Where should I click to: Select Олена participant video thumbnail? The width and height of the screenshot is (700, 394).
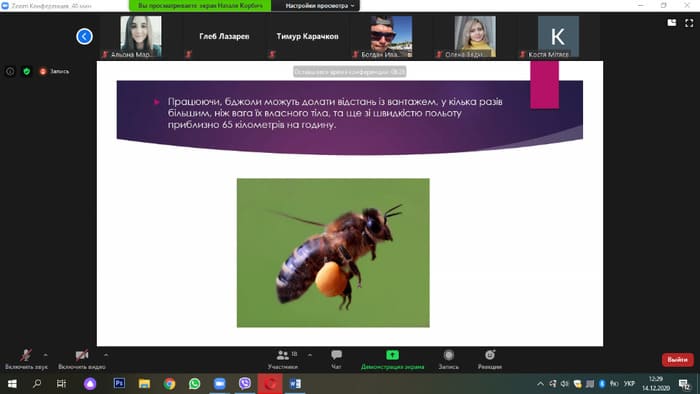click(475, 37)
